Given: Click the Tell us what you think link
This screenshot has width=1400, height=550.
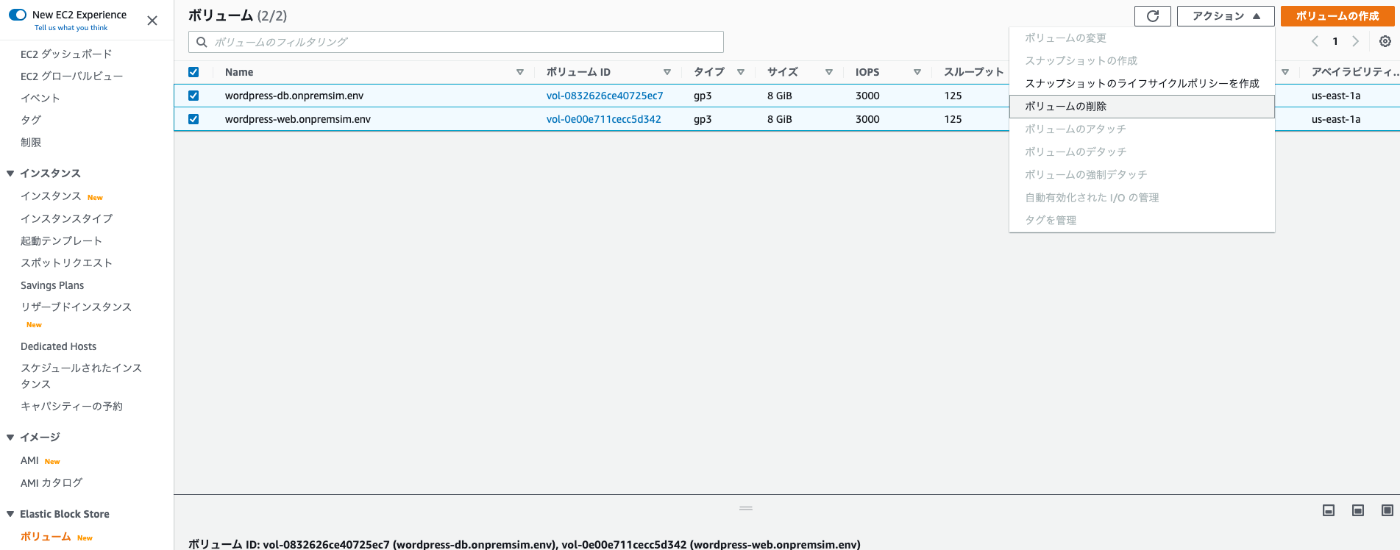Looking at the screenshot, I should pyautogui.click(x=71, y=28).
